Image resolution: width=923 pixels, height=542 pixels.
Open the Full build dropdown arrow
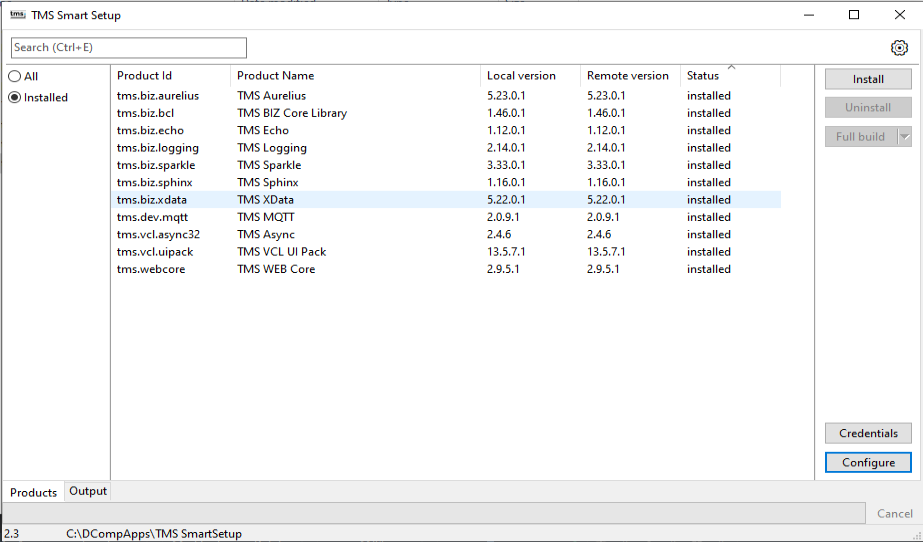click(904, 137)
